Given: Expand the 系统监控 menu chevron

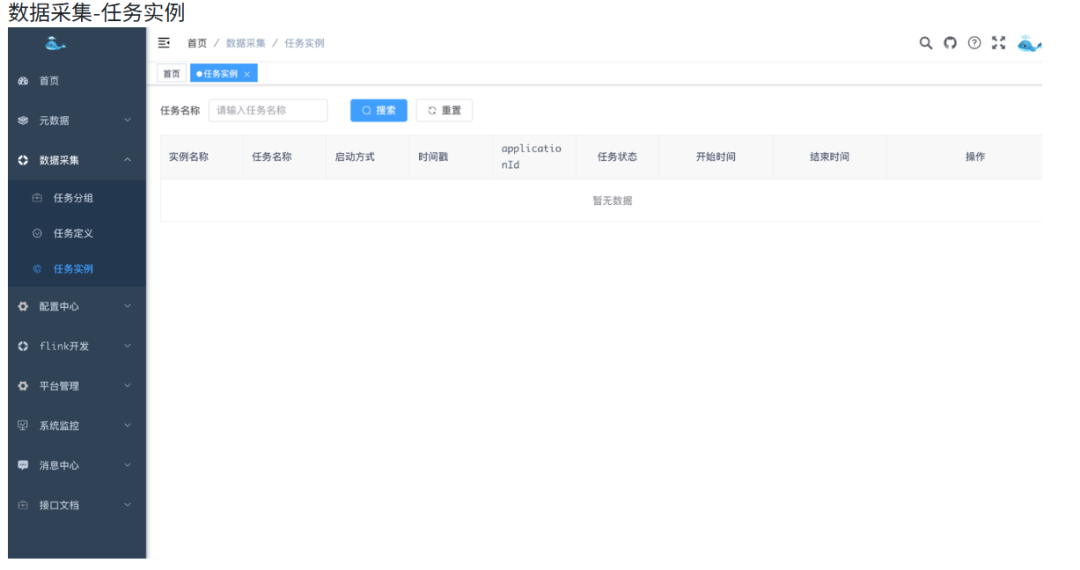Looking at the screenshot, I should [127, 425].
